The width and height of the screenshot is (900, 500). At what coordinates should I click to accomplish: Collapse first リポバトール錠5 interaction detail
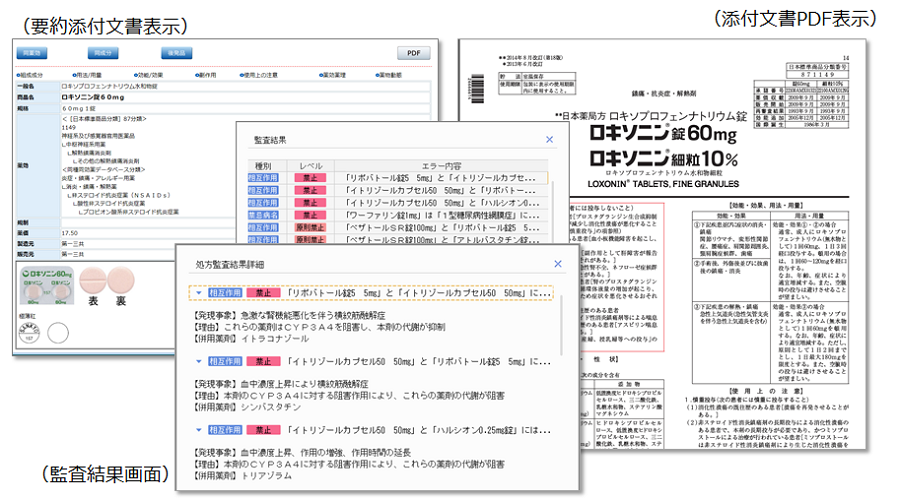pos(199,293)
